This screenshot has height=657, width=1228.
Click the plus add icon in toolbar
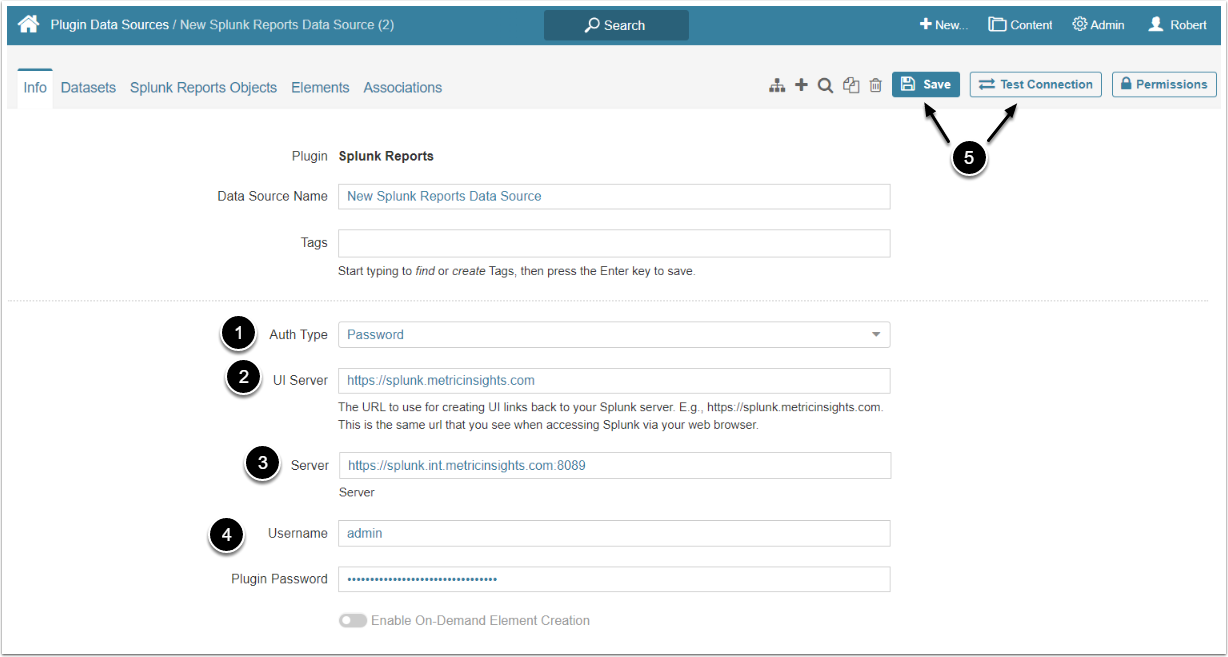click(x=801, y=86)
